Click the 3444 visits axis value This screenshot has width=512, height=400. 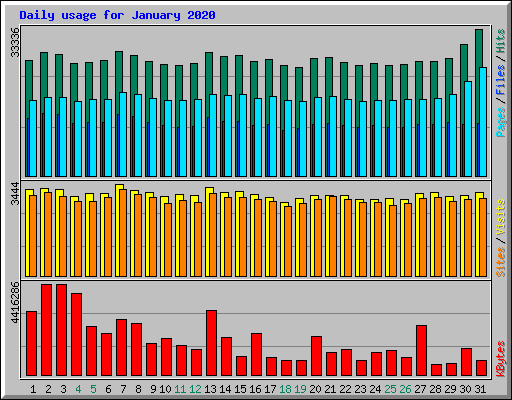[x=15, y=193]
